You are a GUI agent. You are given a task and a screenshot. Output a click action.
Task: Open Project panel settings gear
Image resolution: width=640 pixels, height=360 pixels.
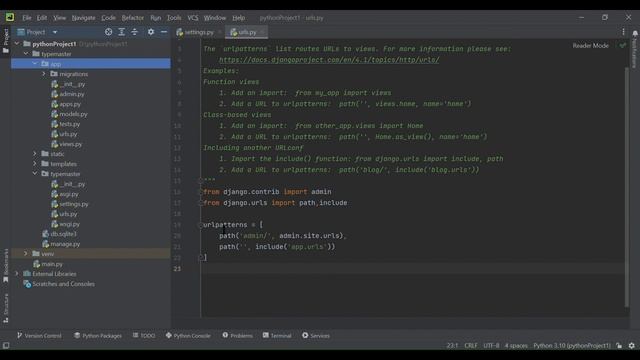click(x=151, y=32)
